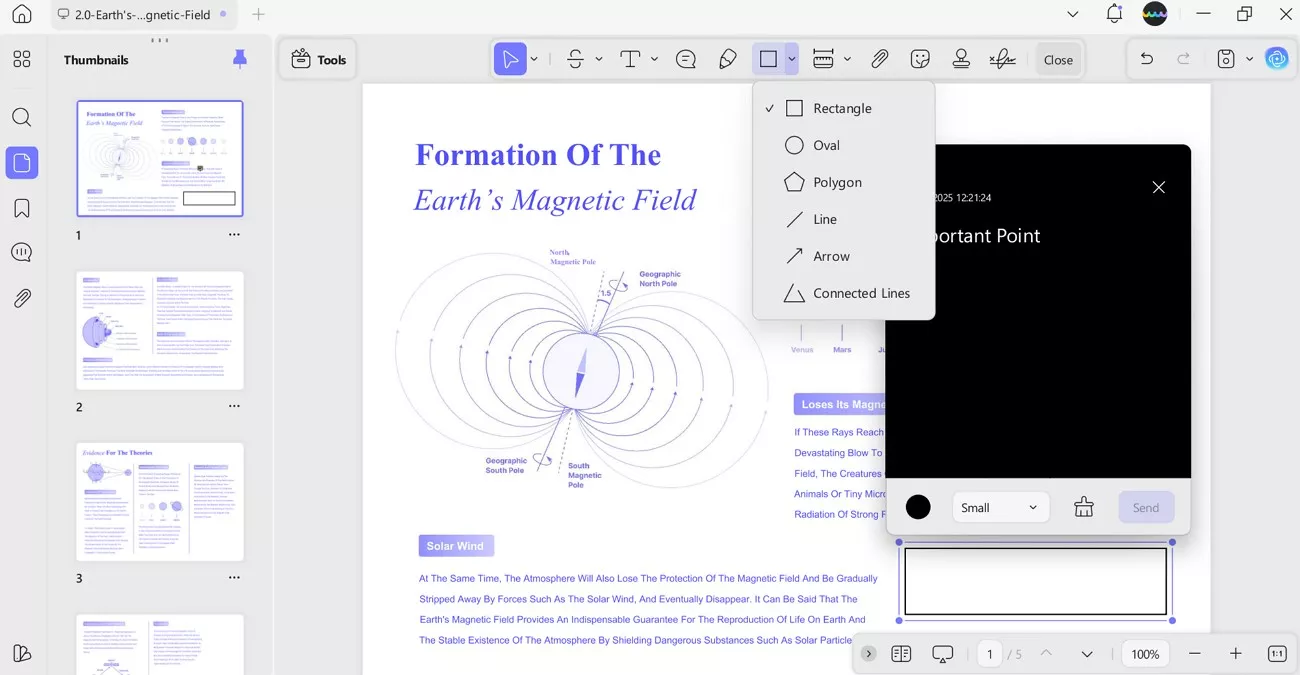
Task: Open the signature tool
Action: tap(1002, 59)
